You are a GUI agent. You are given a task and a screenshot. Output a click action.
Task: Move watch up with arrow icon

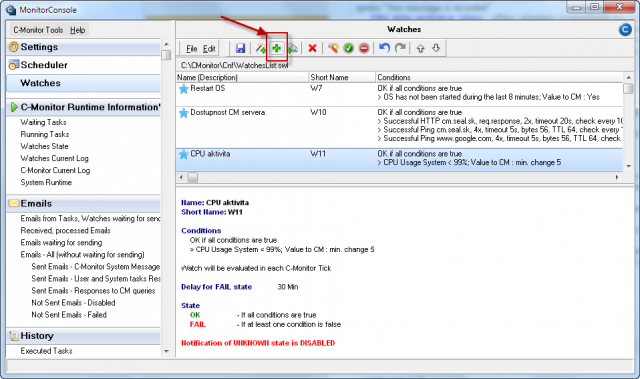click(420, 48)
